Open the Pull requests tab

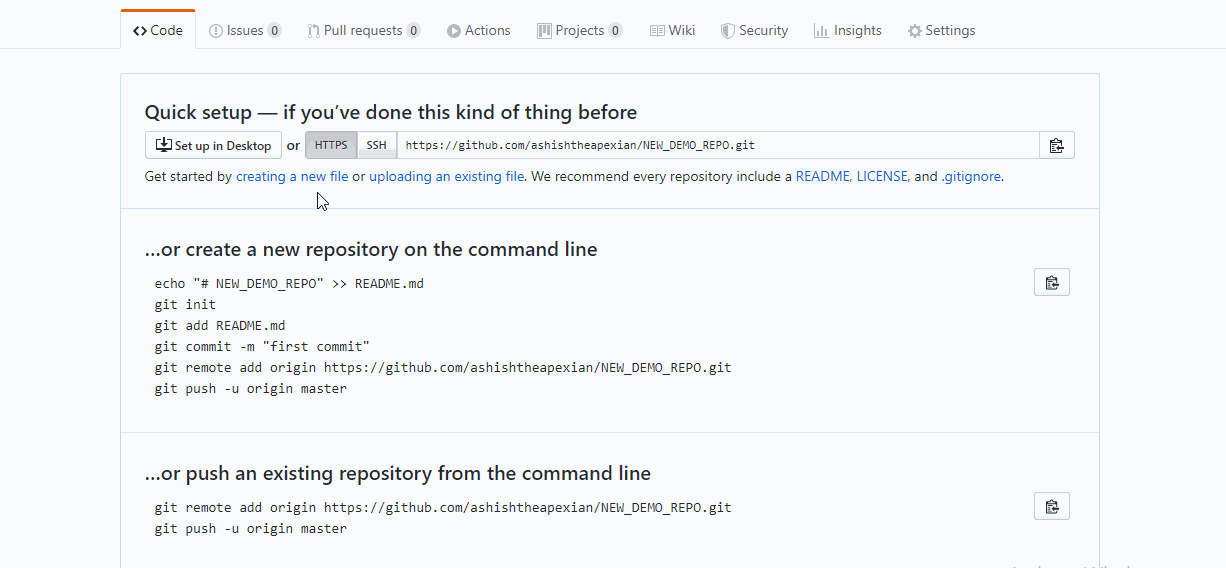coord(363,30)
